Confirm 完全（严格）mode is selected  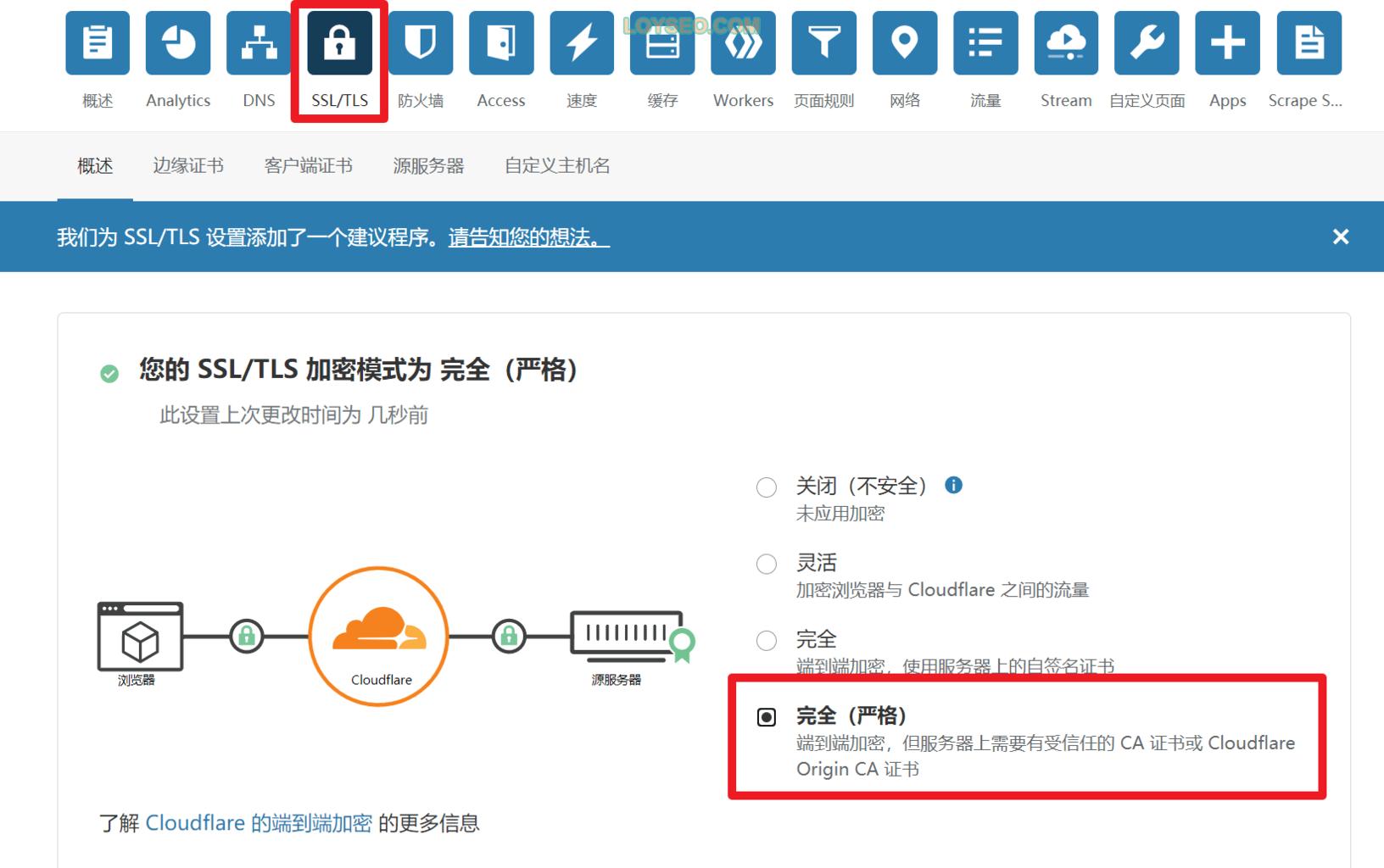click(x=766, y=716)
